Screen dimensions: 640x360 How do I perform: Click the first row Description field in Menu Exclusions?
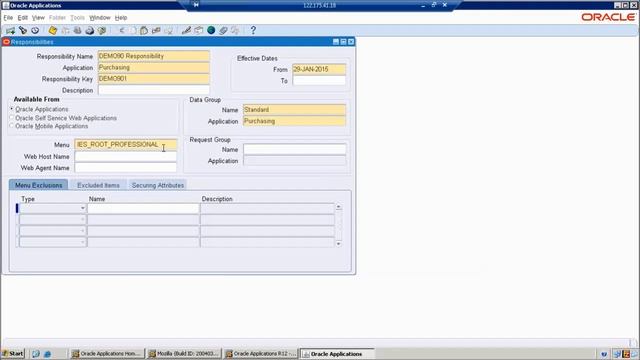[x=267, y=209]
